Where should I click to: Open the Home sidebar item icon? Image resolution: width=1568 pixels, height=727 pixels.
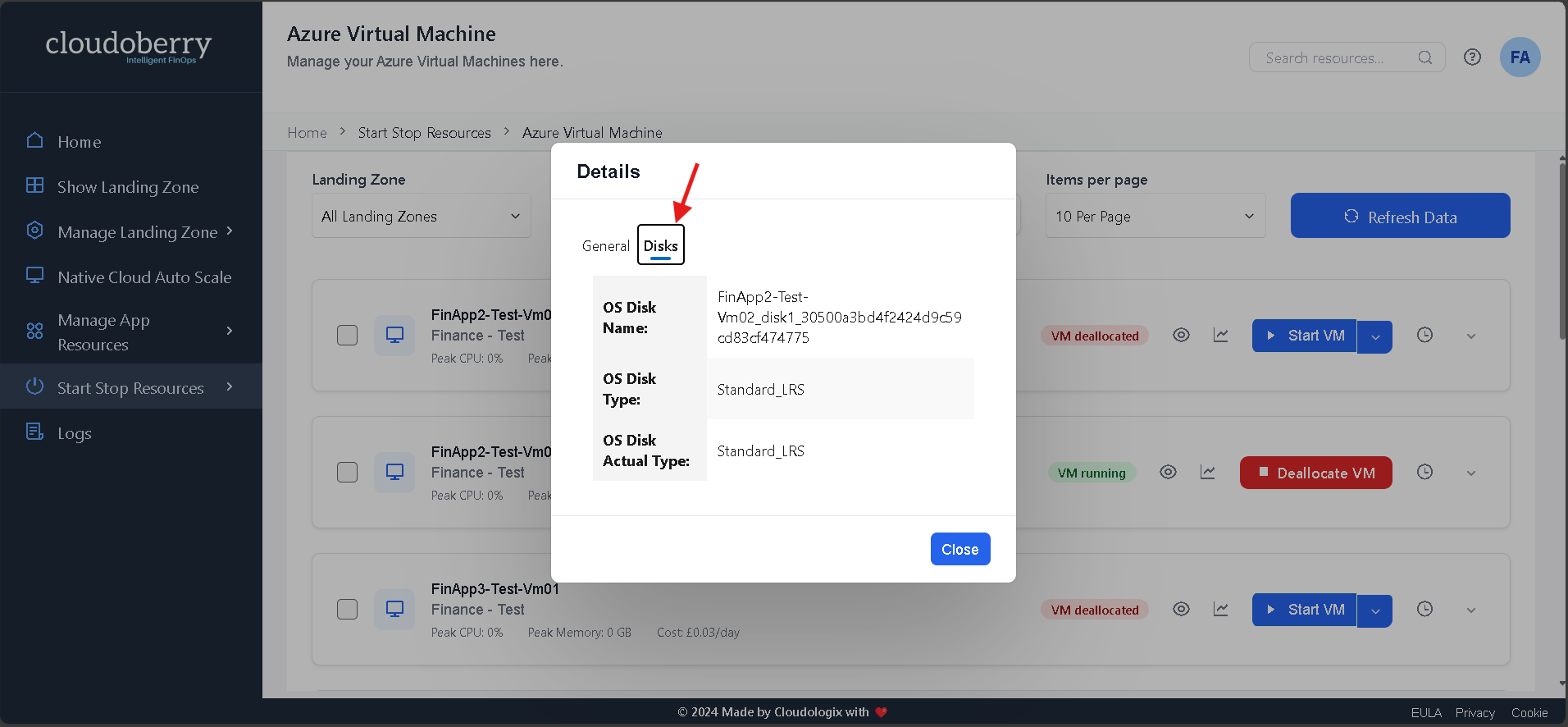[34, 140]
